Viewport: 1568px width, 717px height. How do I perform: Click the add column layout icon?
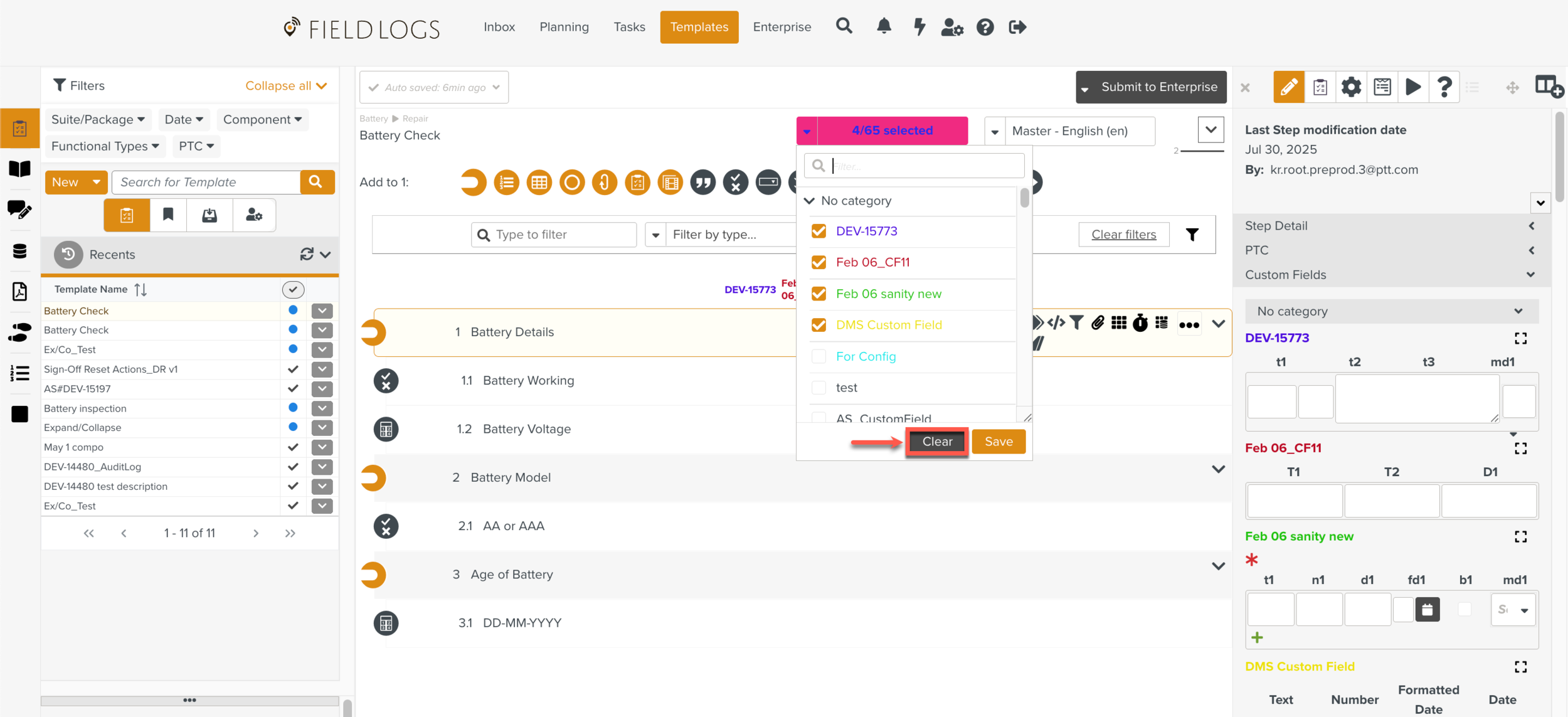click(x=1548, y=87)
